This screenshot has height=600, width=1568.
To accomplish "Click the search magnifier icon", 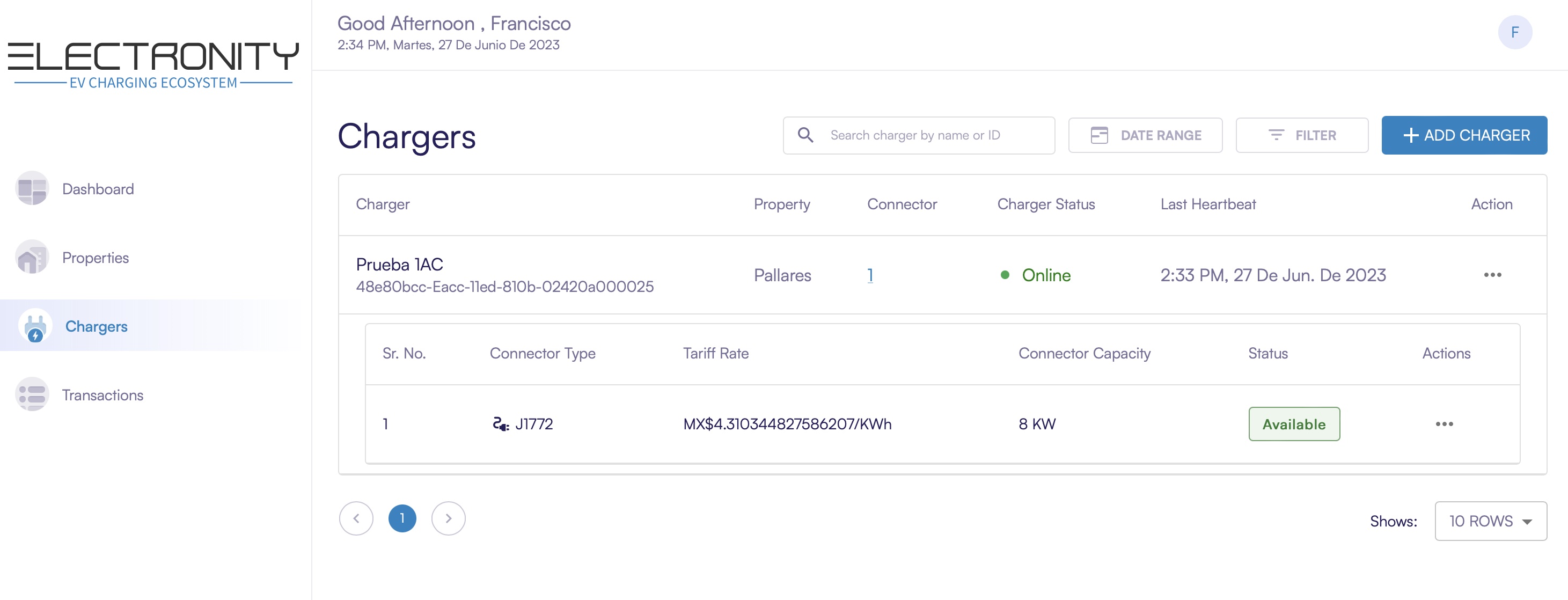I will click(805, 135).
